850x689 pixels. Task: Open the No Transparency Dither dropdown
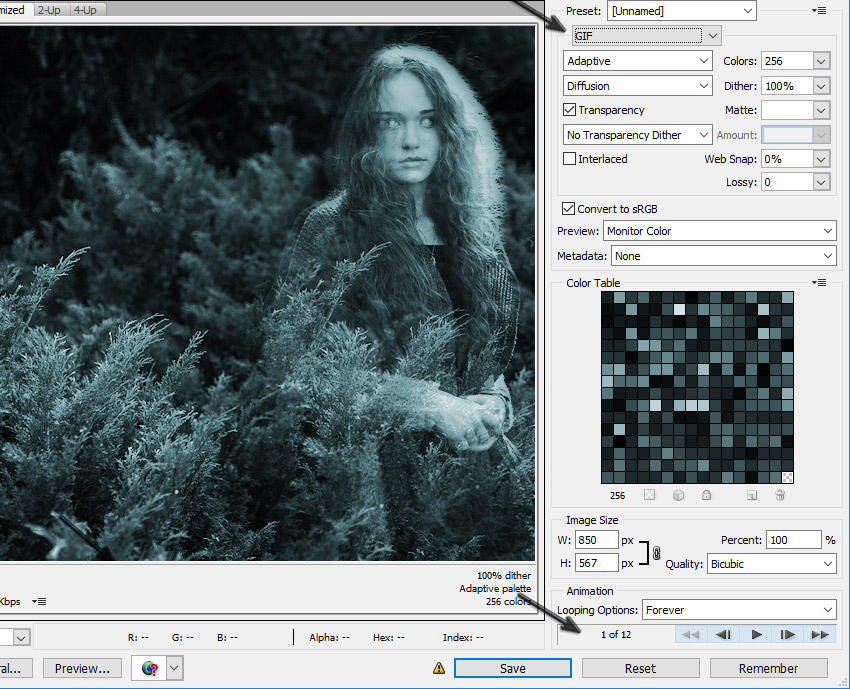[x=637, y=134]
